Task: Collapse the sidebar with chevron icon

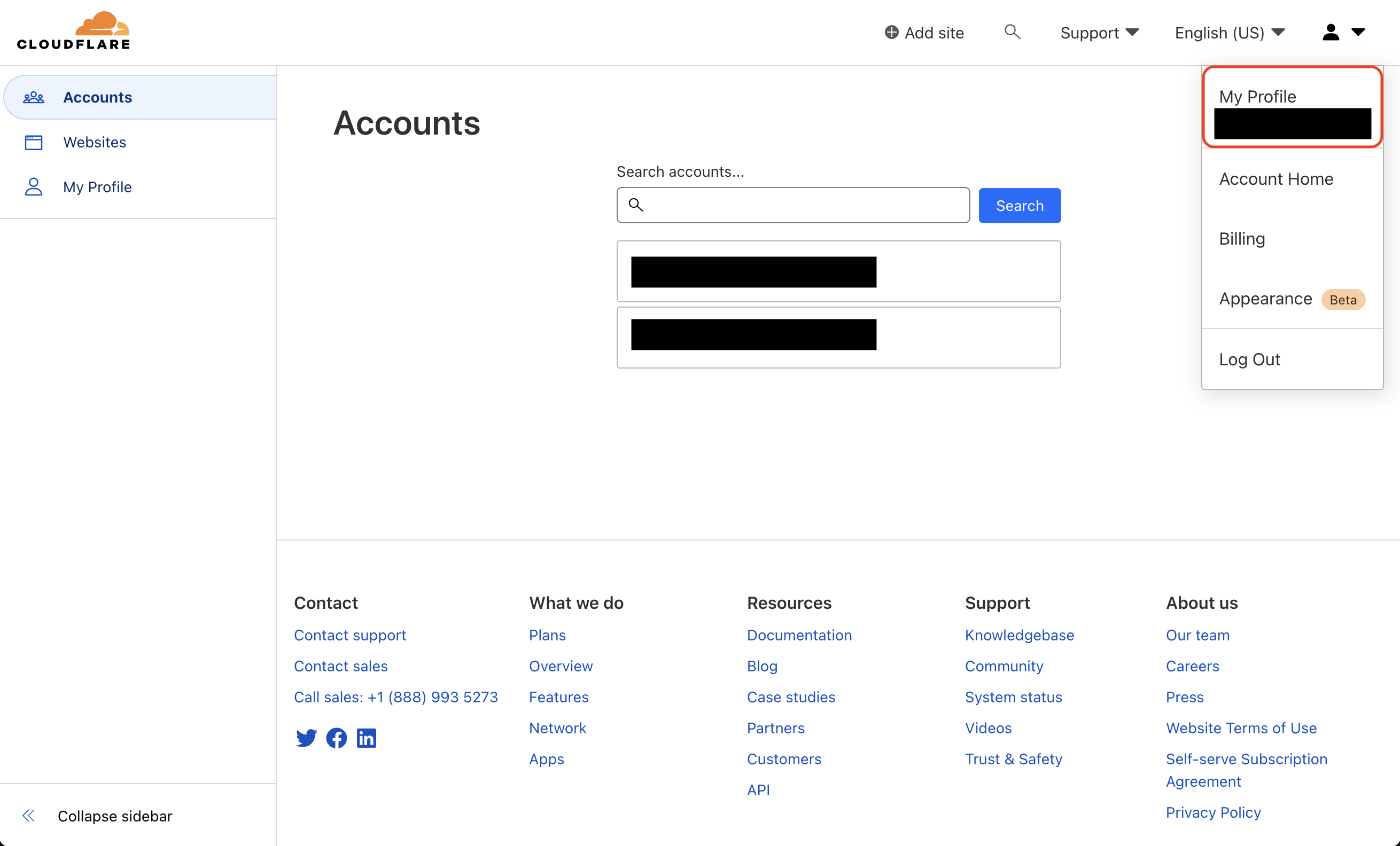Action: coord(28,816)
